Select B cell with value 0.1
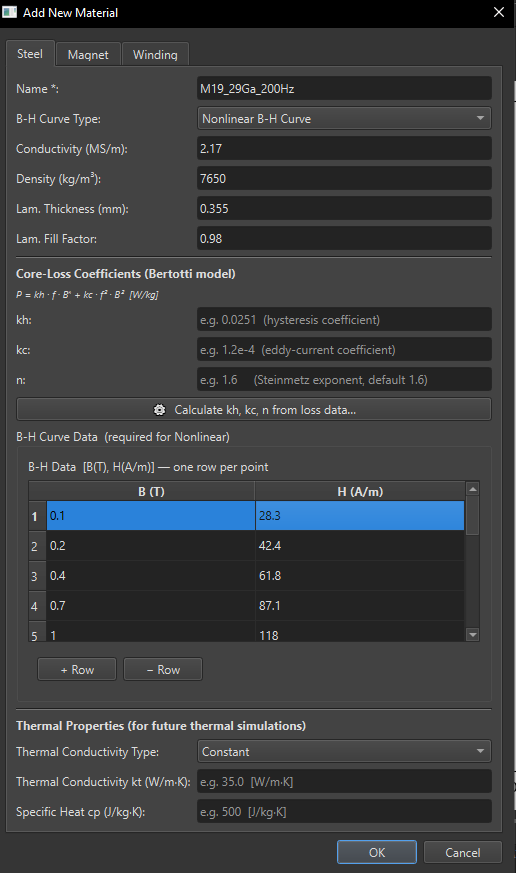 click(x=151, y=516)
